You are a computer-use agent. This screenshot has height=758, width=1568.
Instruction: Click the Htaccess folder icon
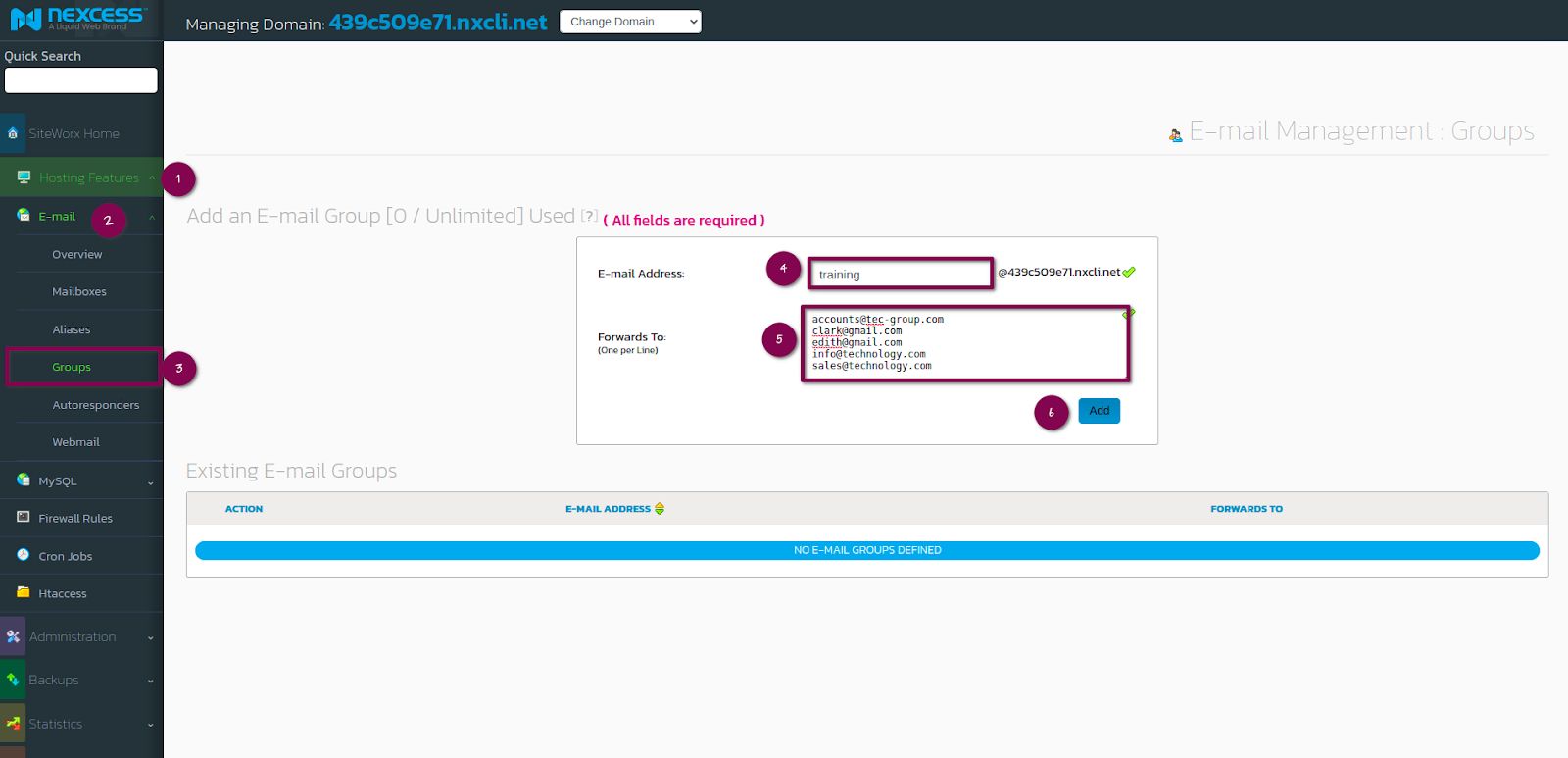[x=24, y=592]
